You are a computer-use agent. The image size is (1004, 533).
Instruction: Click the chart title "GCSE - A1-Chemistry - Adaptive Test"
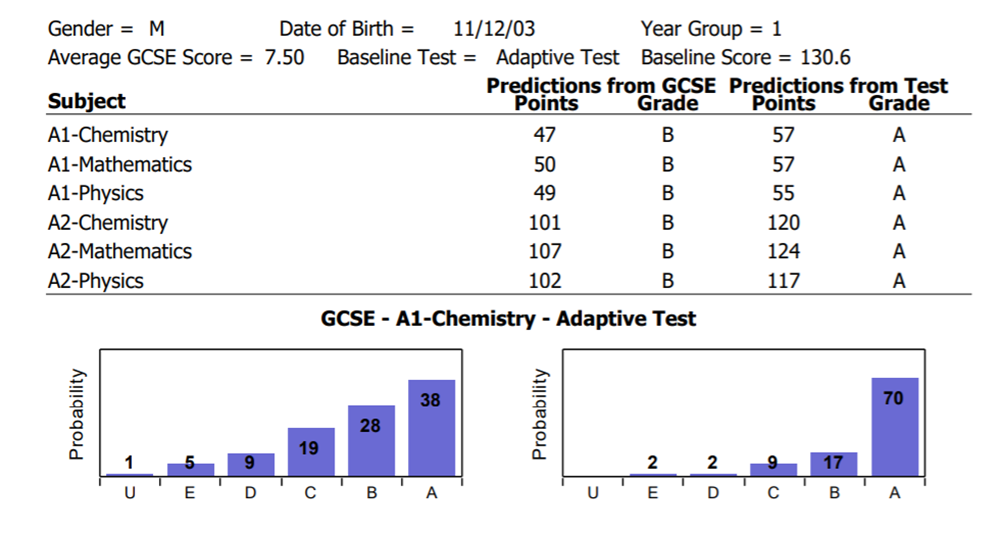(508, 319)
